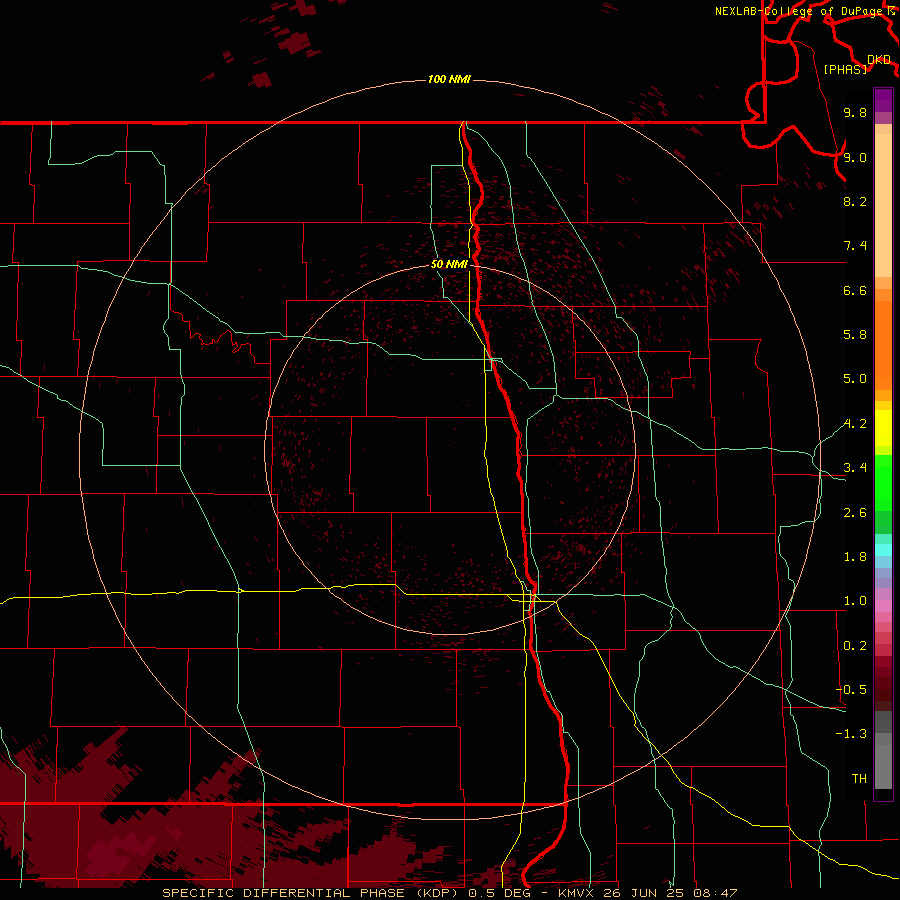
Task: Click the 8.2 scale value
Action: click(x=855, y=201)
